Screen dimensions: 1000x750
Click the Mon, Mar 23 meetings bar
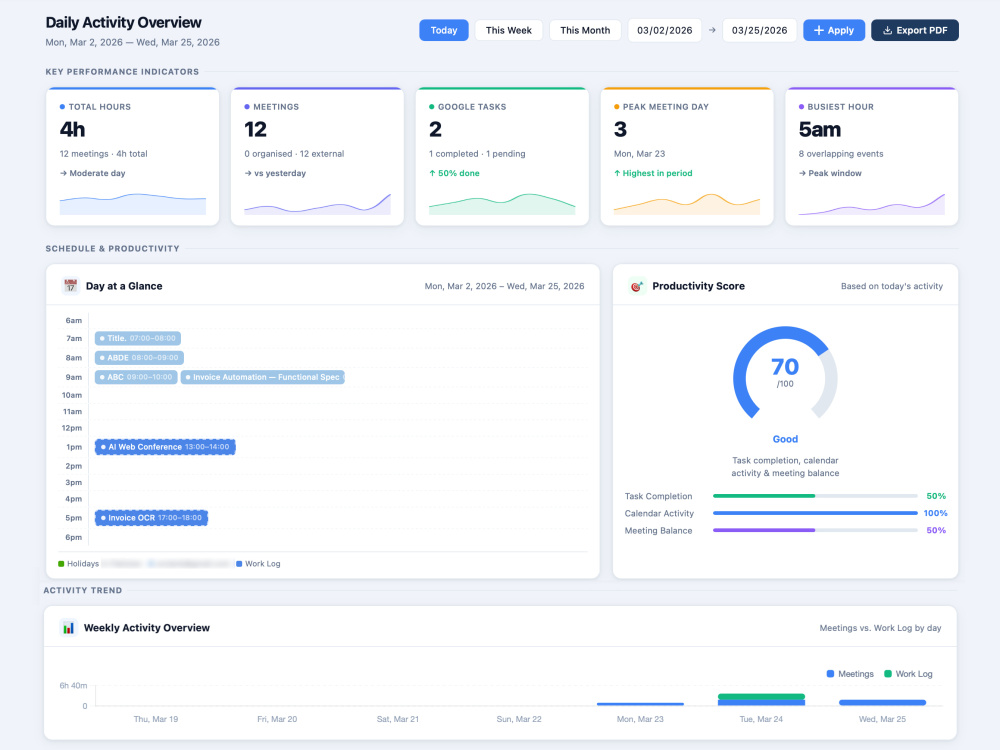coord(640,704)
